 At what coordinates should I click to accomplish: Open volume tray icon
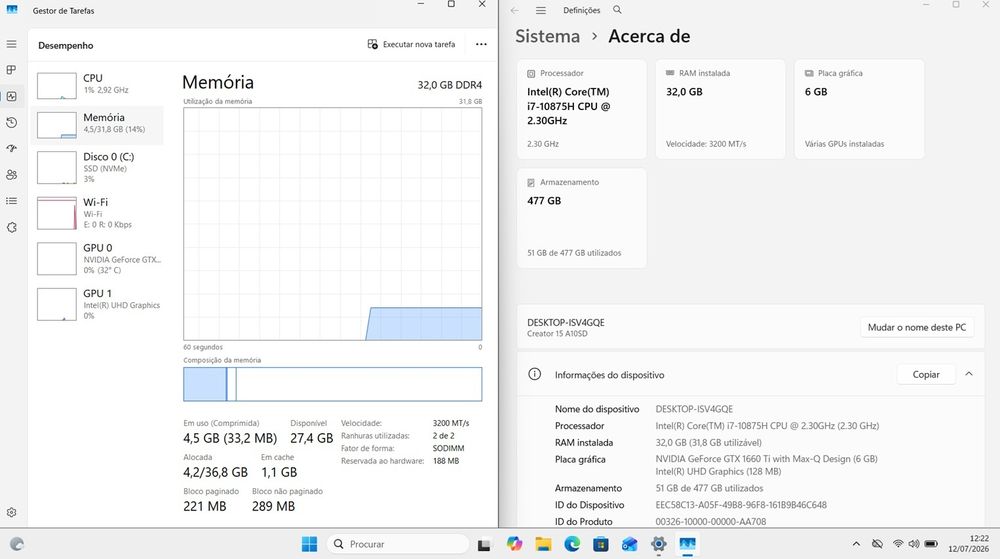(x=914, y=544)
